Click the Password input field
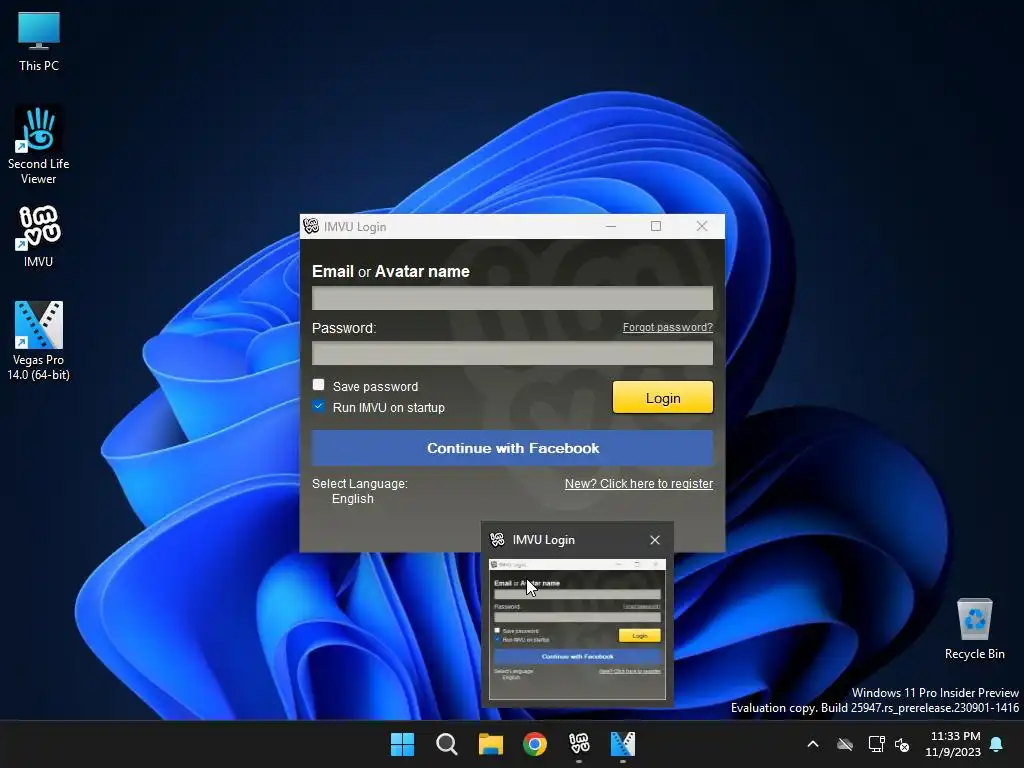The image size is (1024, 768). [512, 353]
